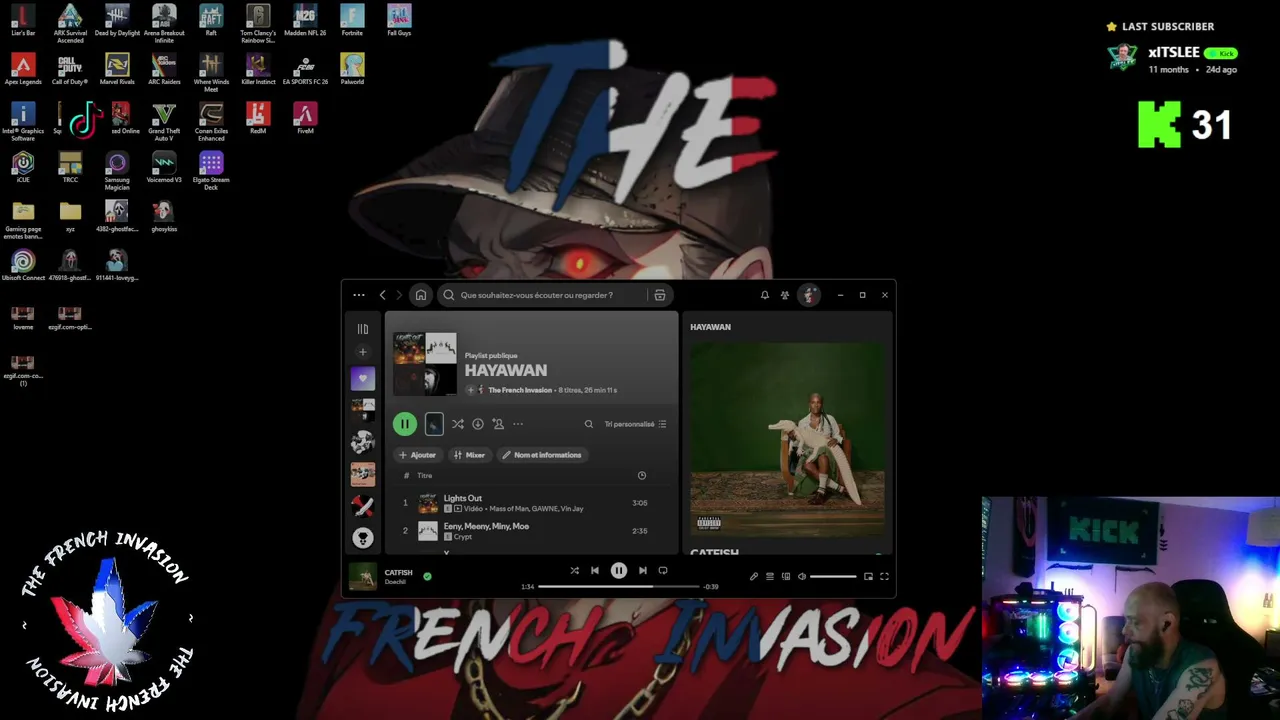Click the Nom et informations button
Image resolution: width=1280 pixels, height=720 pixels.
coord(541,455)
